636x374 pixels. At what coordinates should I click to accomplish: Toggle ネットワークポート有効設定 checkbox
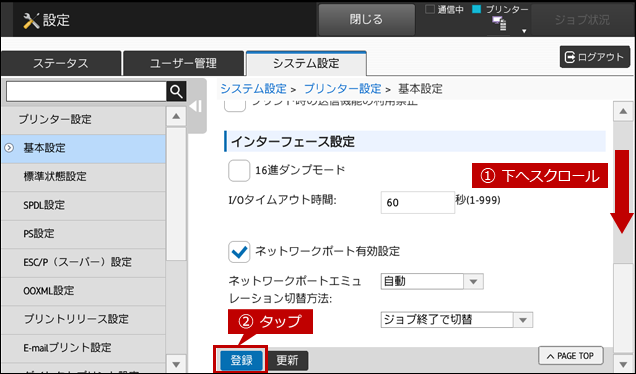(239, 251)
